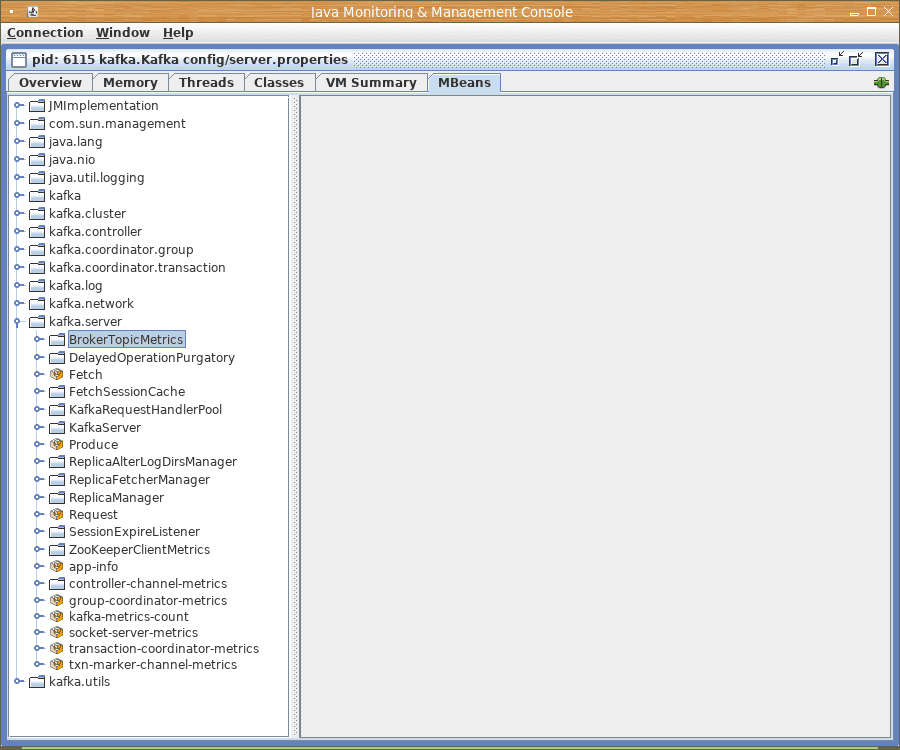Switch to the Overview tab
The height and width of the screenshot is (750, 900).
pyautogui.click(x=50, y=83)
